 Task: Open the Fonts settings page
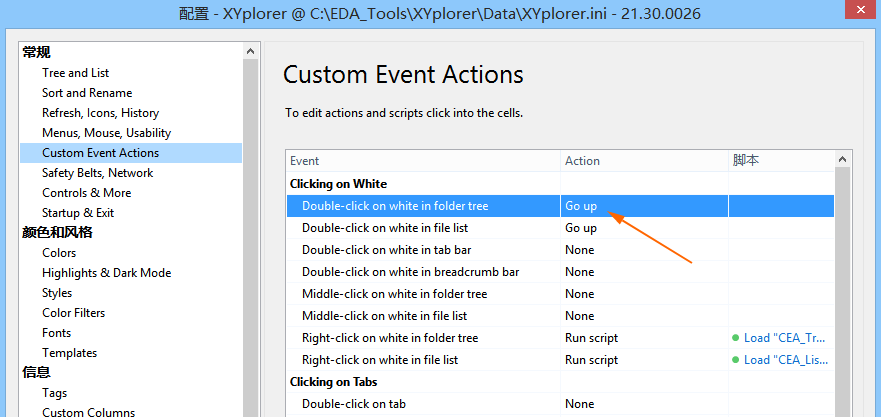click(x=56, y=333)
